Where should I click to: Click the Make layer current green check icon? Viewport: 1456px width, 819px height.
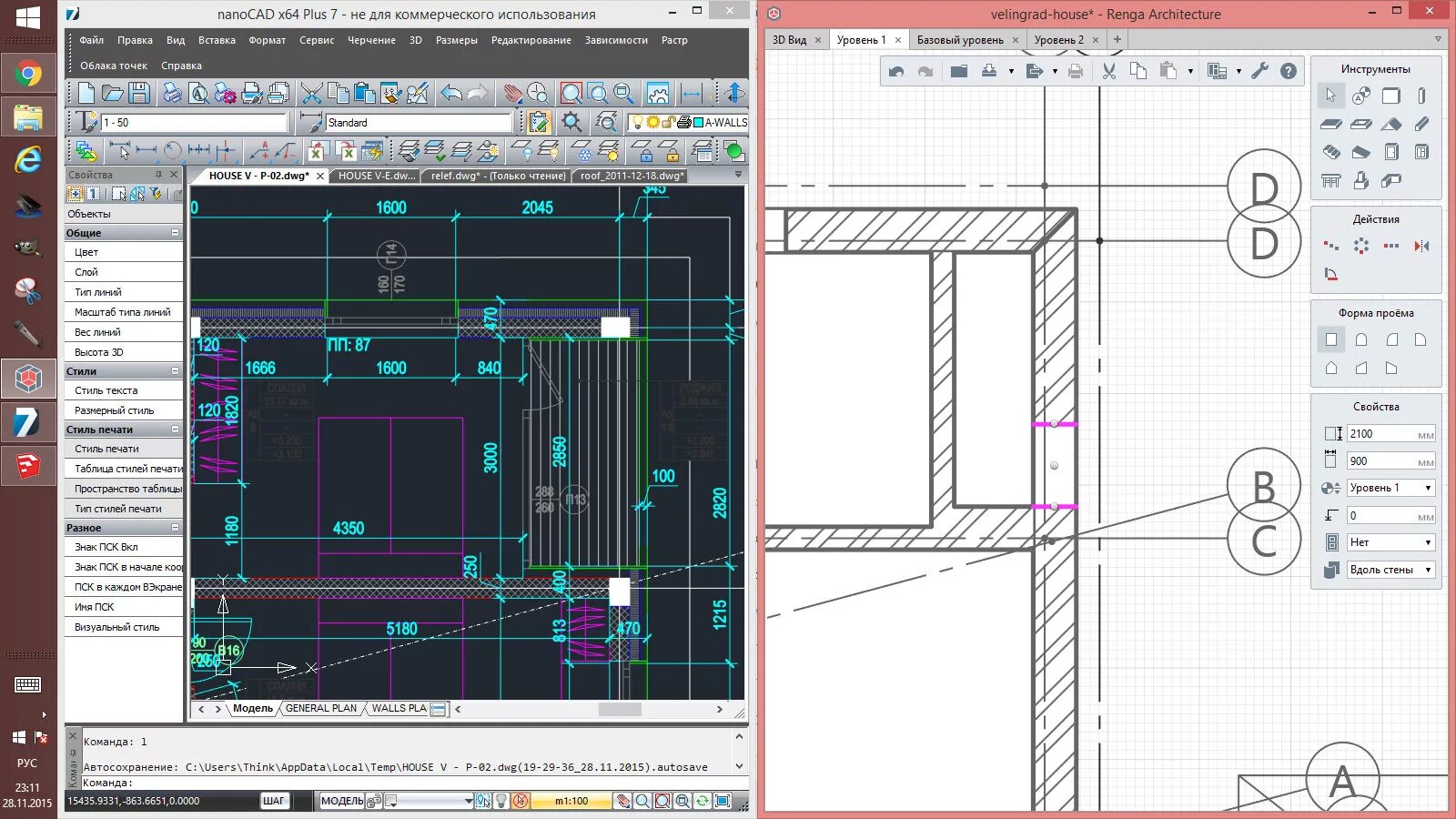(x=434, y=150)
